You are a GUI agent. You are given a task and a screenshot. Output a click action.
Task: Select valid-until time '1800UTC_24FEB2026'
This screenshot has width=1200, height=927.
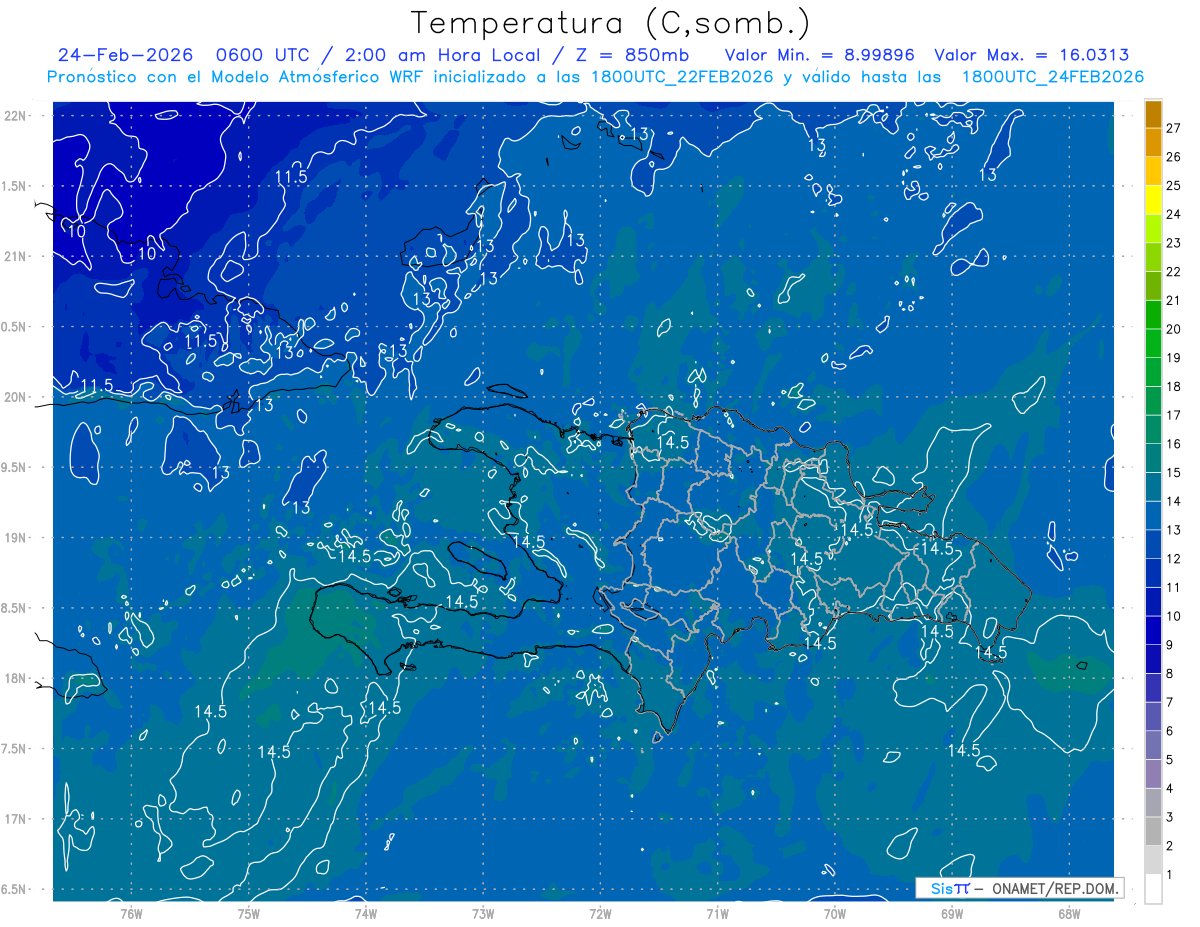[1052, 77]
